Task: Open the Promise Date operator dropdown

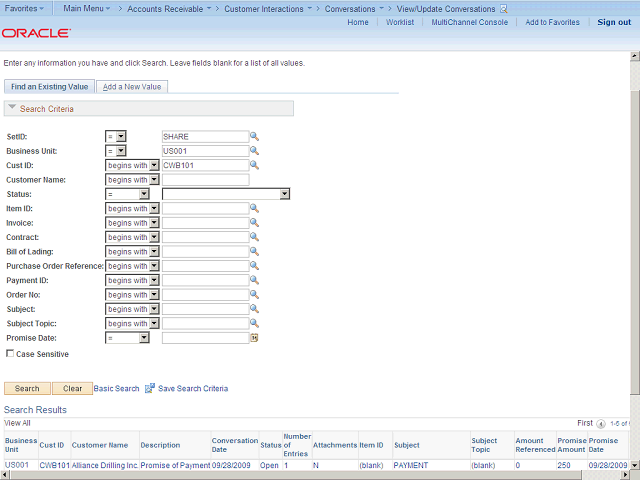Action: (127, 338)
